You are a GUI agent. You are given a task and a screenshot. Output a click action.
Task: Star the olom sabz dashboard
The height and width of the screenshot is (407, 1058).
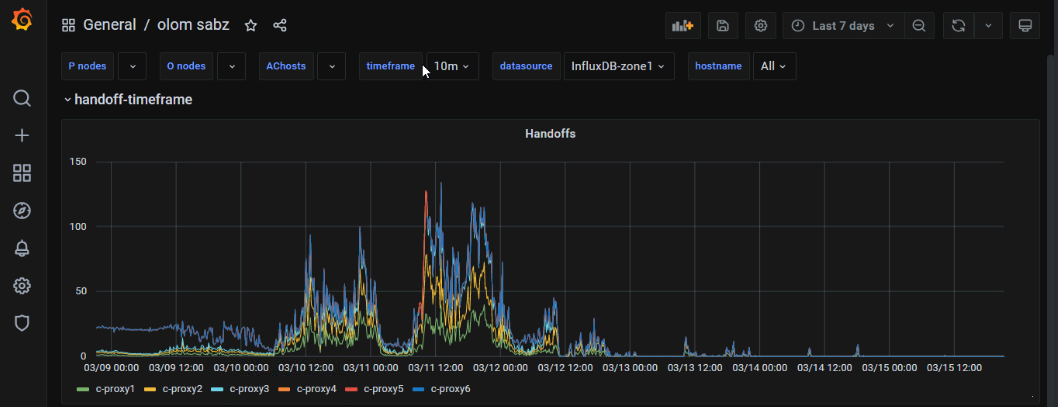click(251, 25)
